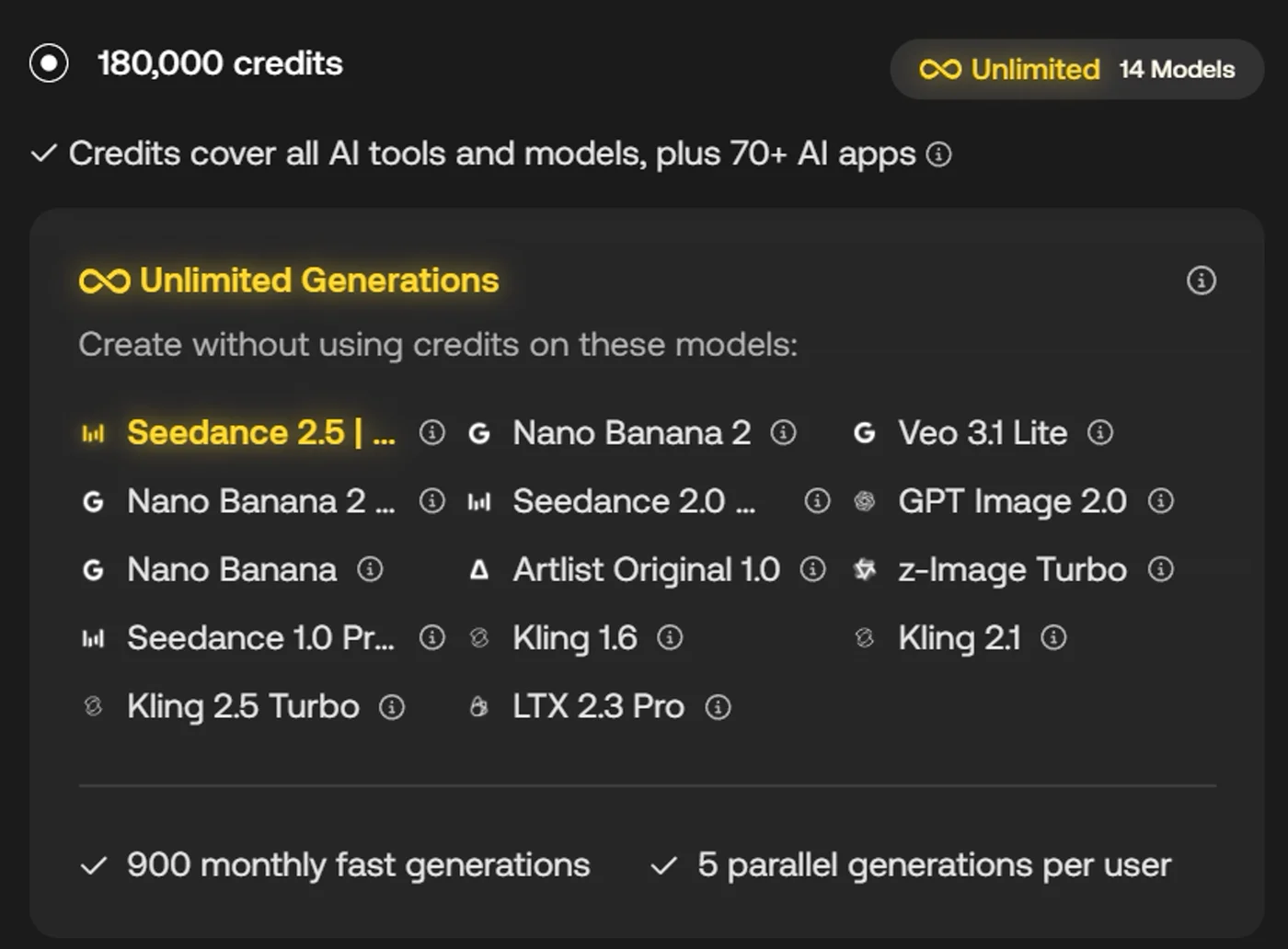The height and width of the screenshot is (949, 1288).
Task: Click the Artlist Original 1.0 logo icon
Action: click(479, 570)
